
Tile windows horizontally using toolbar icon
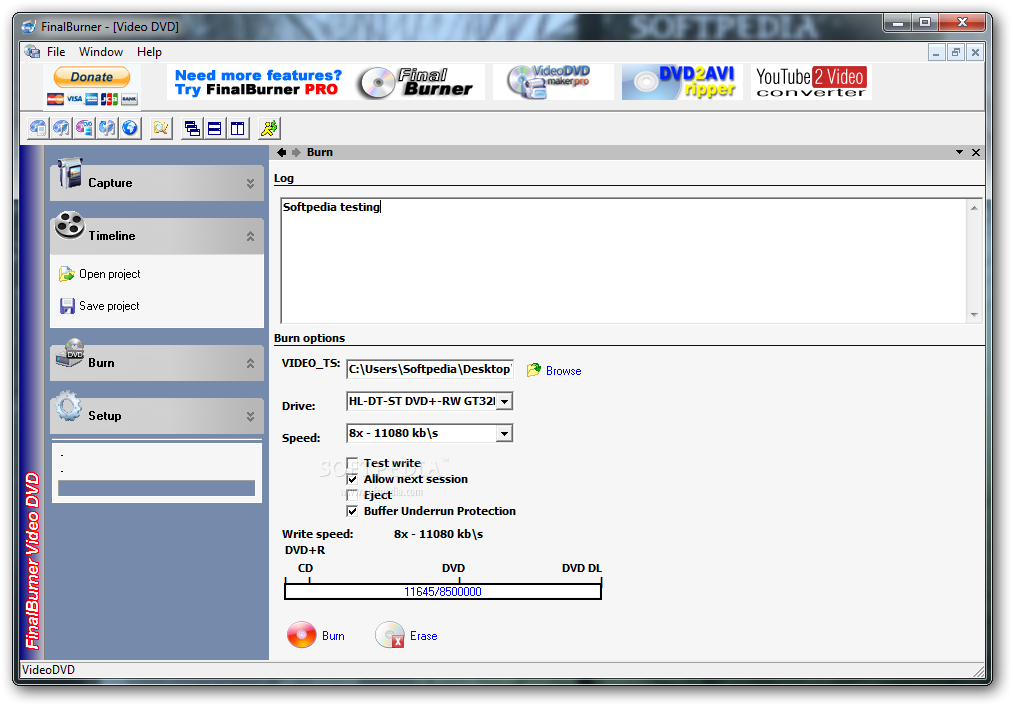[214, 128]
